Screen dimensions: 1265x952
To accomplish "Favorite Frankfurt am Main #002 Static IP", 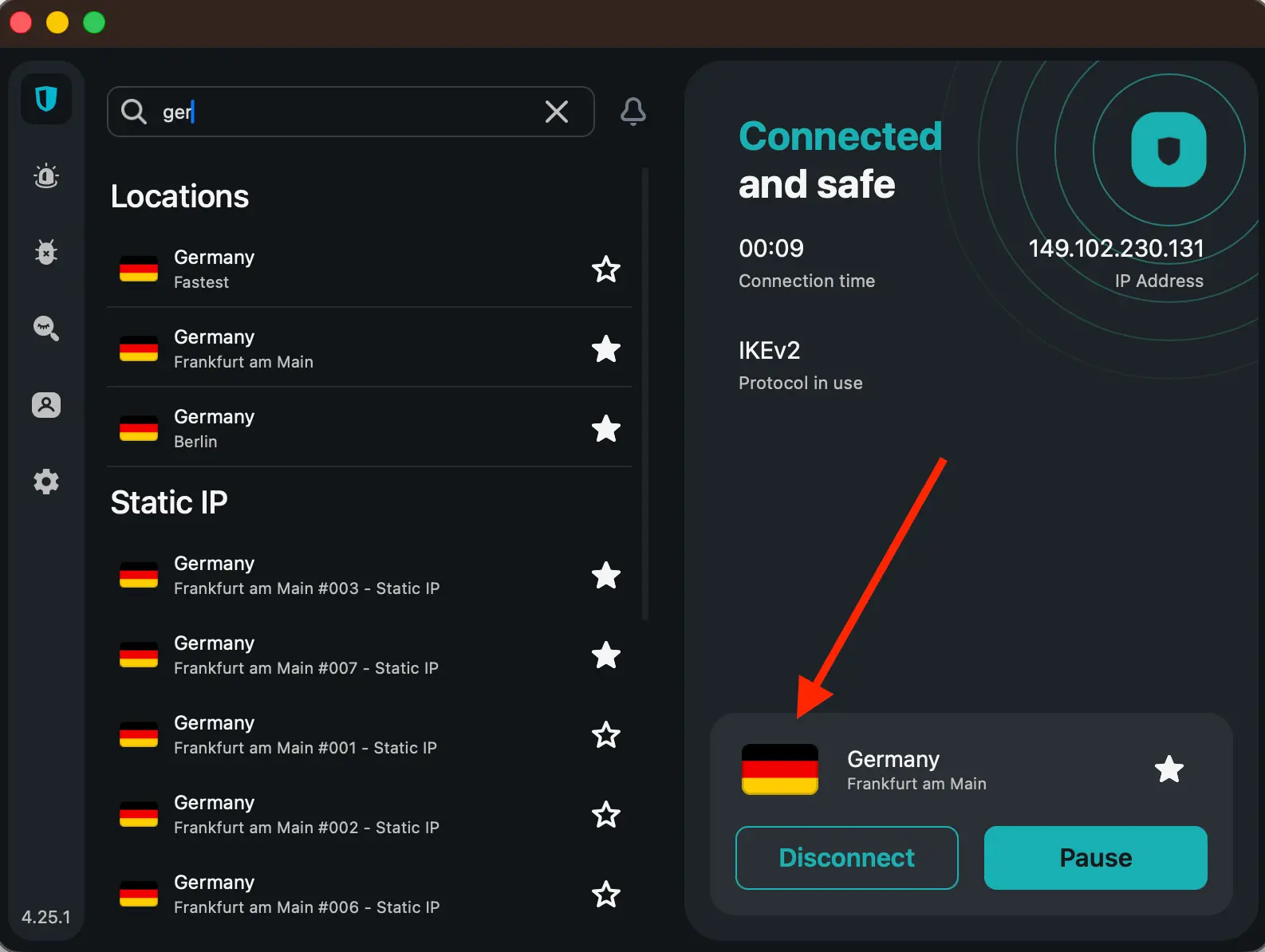I will pos(606,815).
